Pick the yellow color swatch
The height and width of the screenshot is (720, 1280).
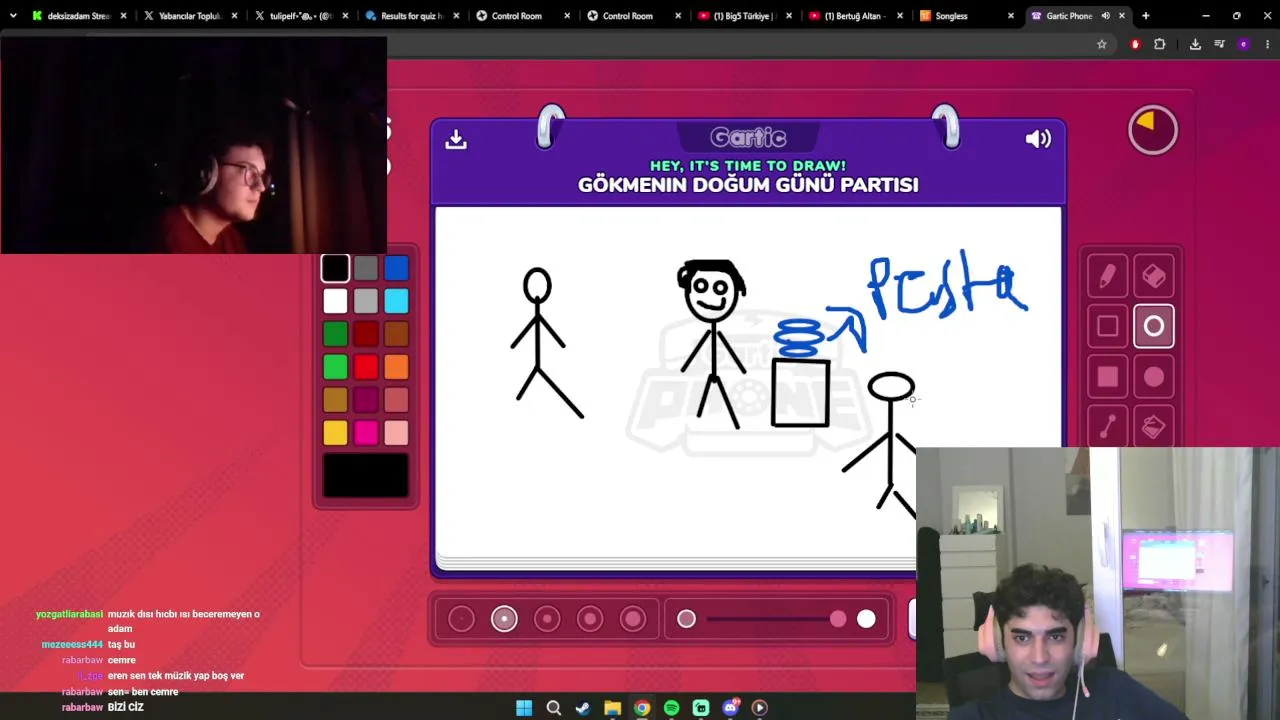335,433
